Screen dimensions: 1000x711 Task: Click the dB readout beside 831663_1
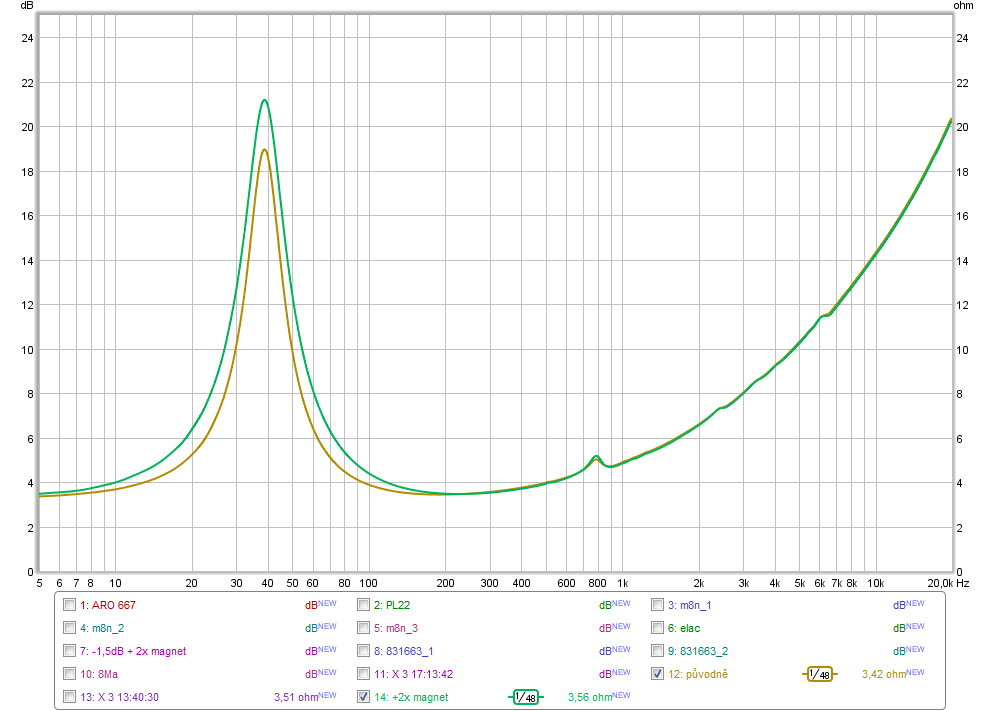(605, 651)
